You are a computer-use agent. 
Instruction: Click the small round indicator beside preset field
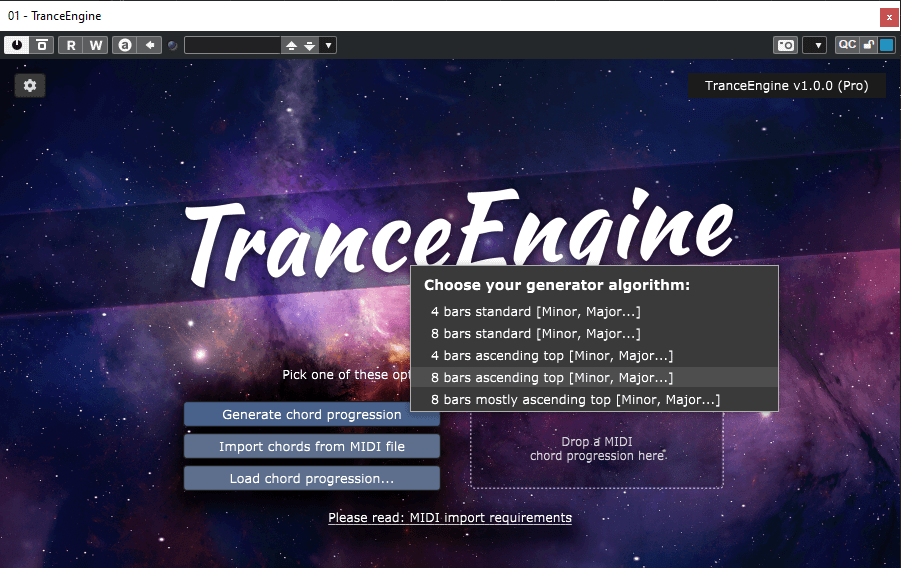click(172, 45)
